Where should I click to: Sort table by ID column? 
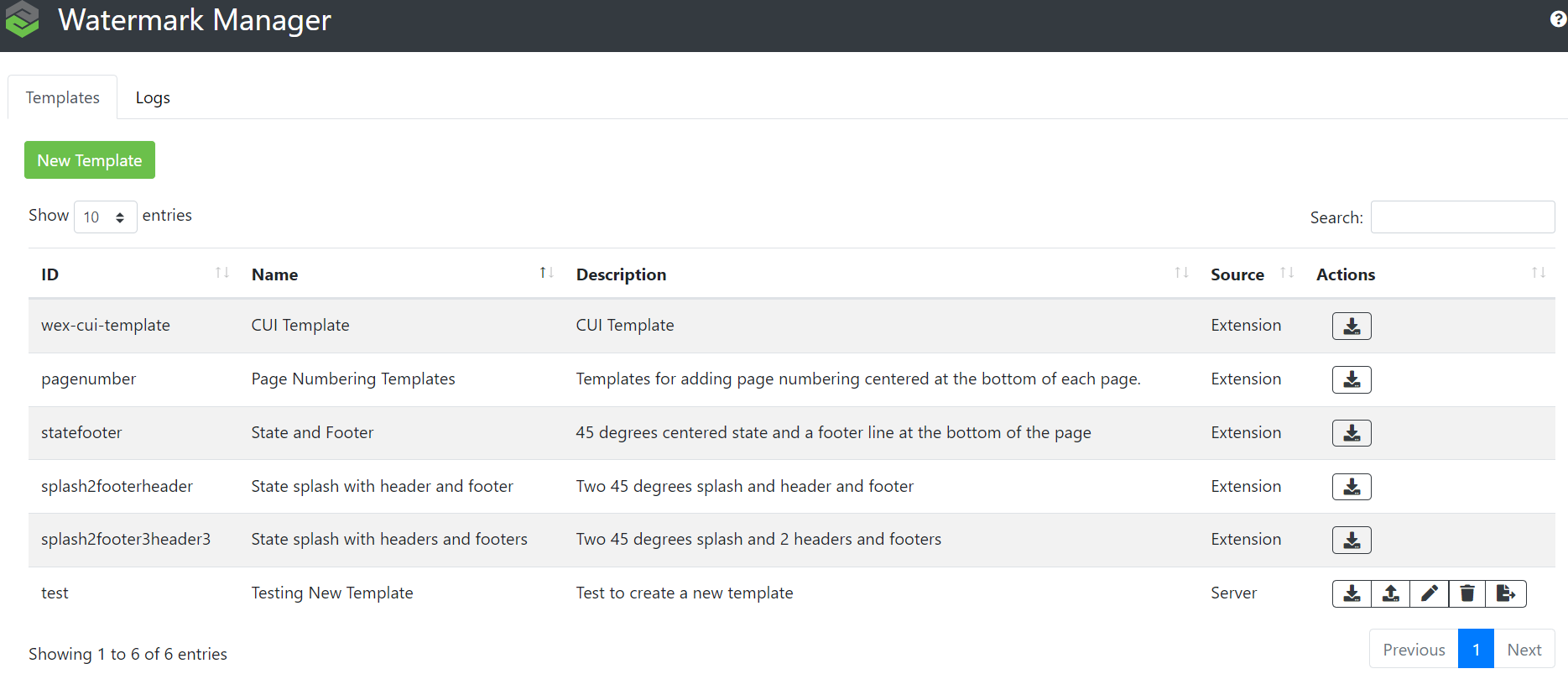(134, 274)
